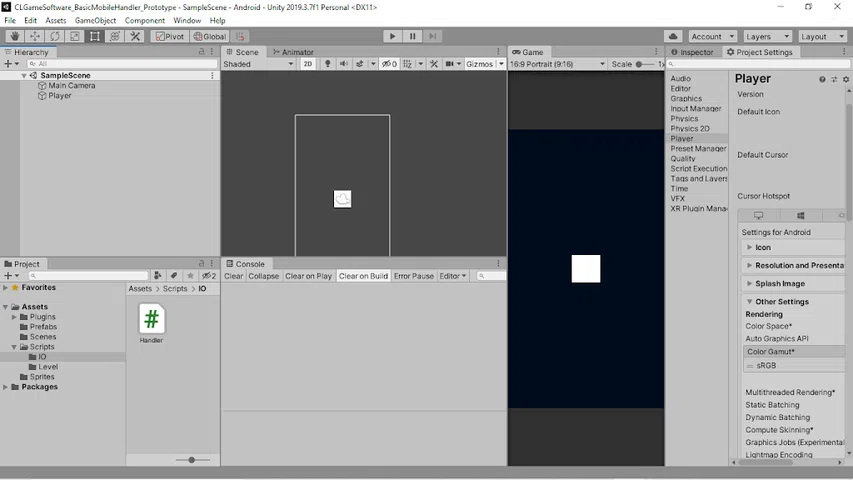
Task: Open the Shaded draw mode dropdown
Action: coord(258,64)
